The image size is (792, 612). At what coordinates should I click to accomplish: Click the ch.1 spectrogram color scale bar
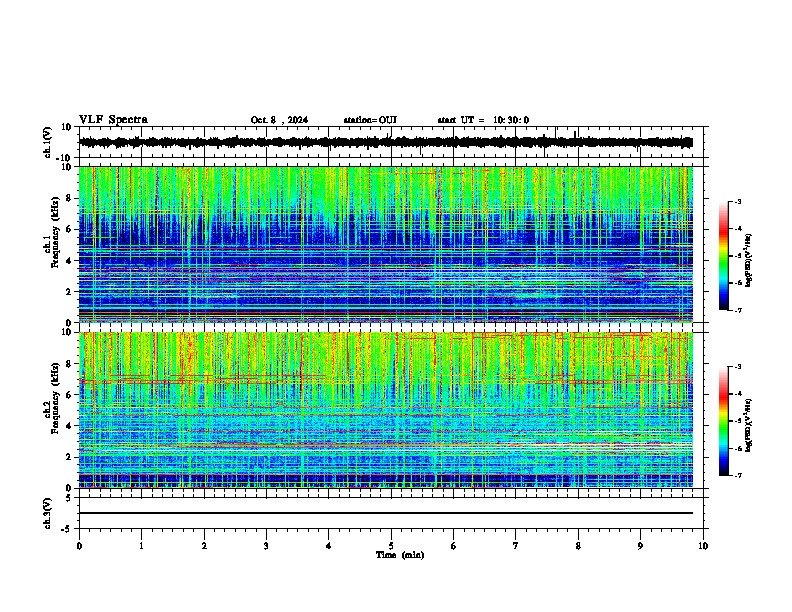(x=724, y=256)
